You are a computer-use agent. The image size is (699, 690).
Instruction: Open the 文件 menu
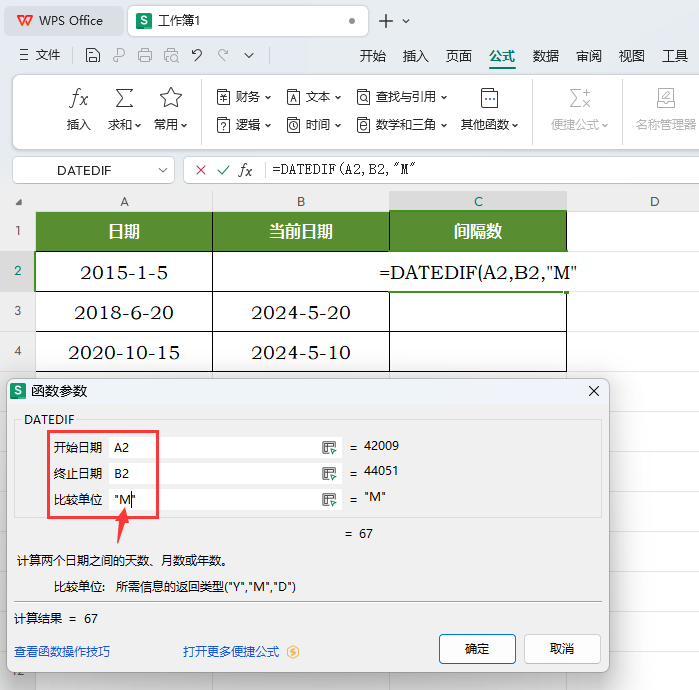click(40, 55)
